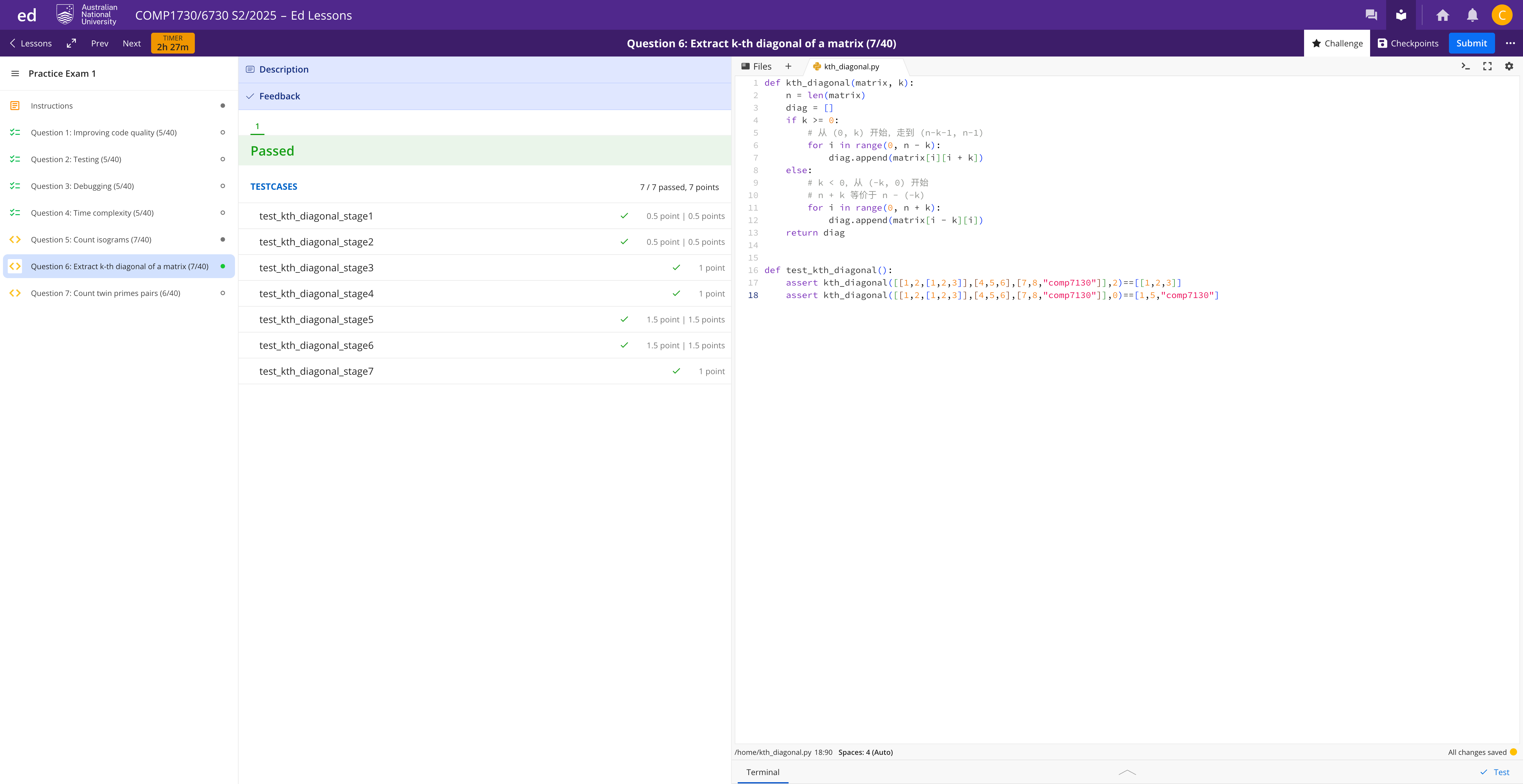Open editor settings gear
The image size is (1523, 784).
pyautogui.click(x=1509, y=66)
